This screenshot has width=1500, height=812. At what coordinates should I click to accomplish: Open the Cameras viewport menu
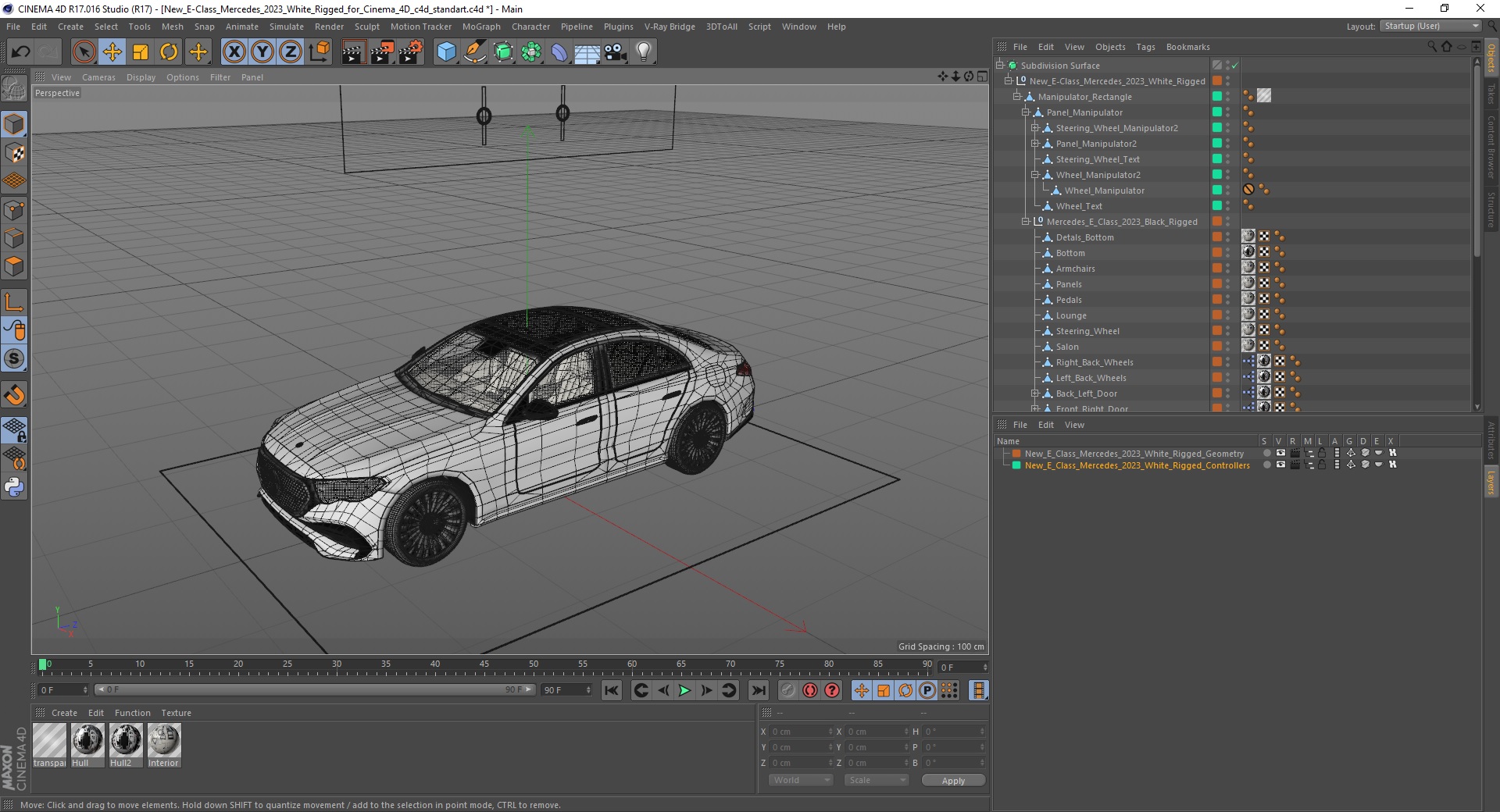click(98, 77)
